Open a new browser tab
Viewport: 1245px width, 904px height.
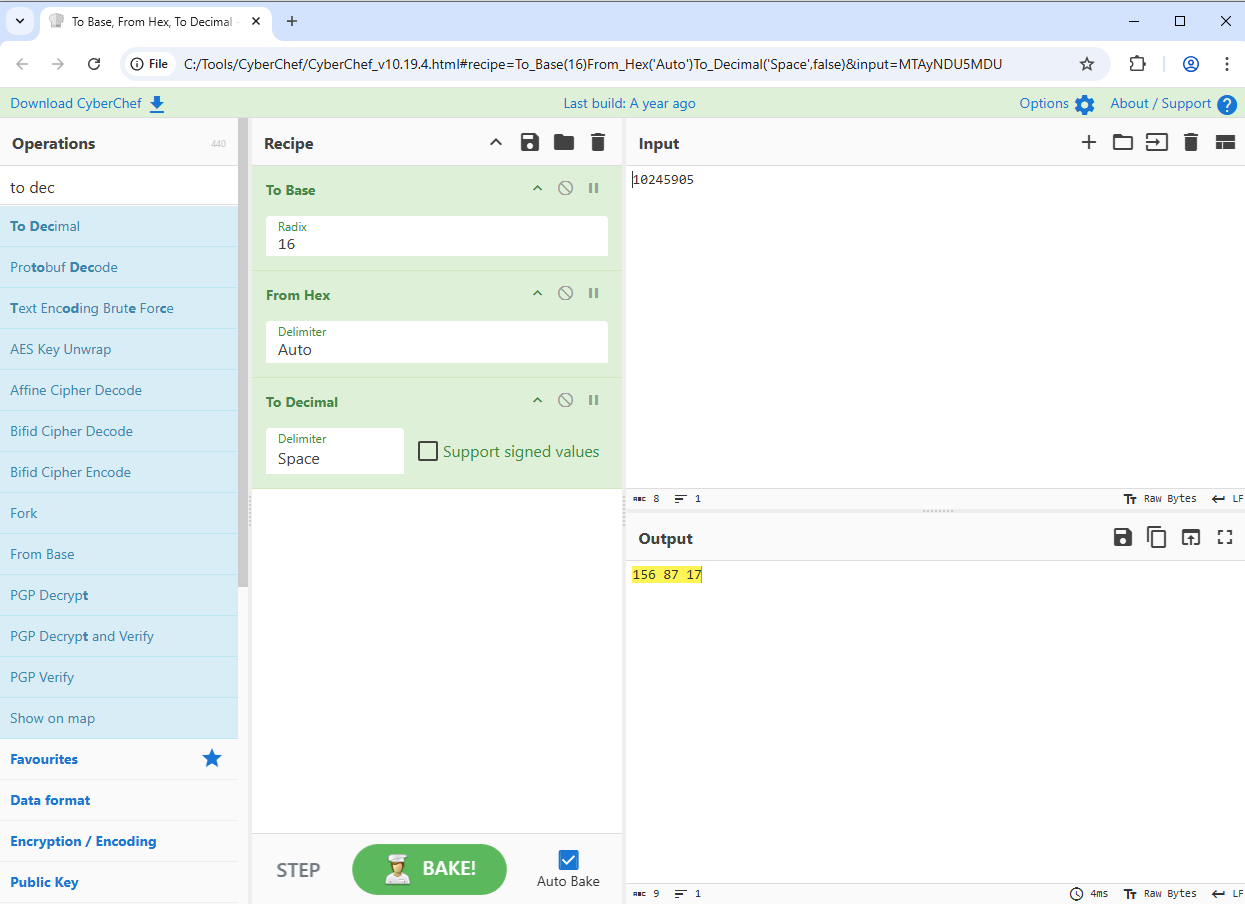coord(292,21)
